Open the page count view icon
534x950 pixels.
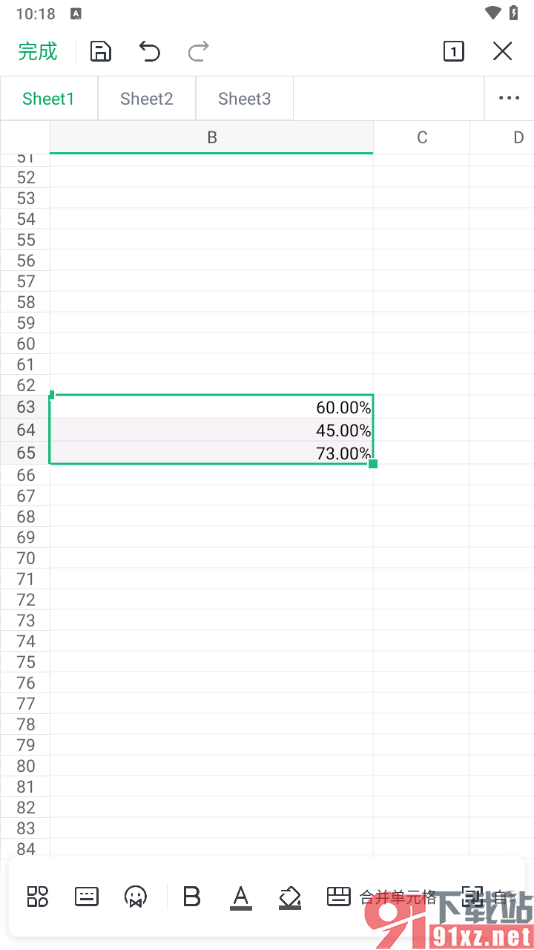tap(453, 51)
